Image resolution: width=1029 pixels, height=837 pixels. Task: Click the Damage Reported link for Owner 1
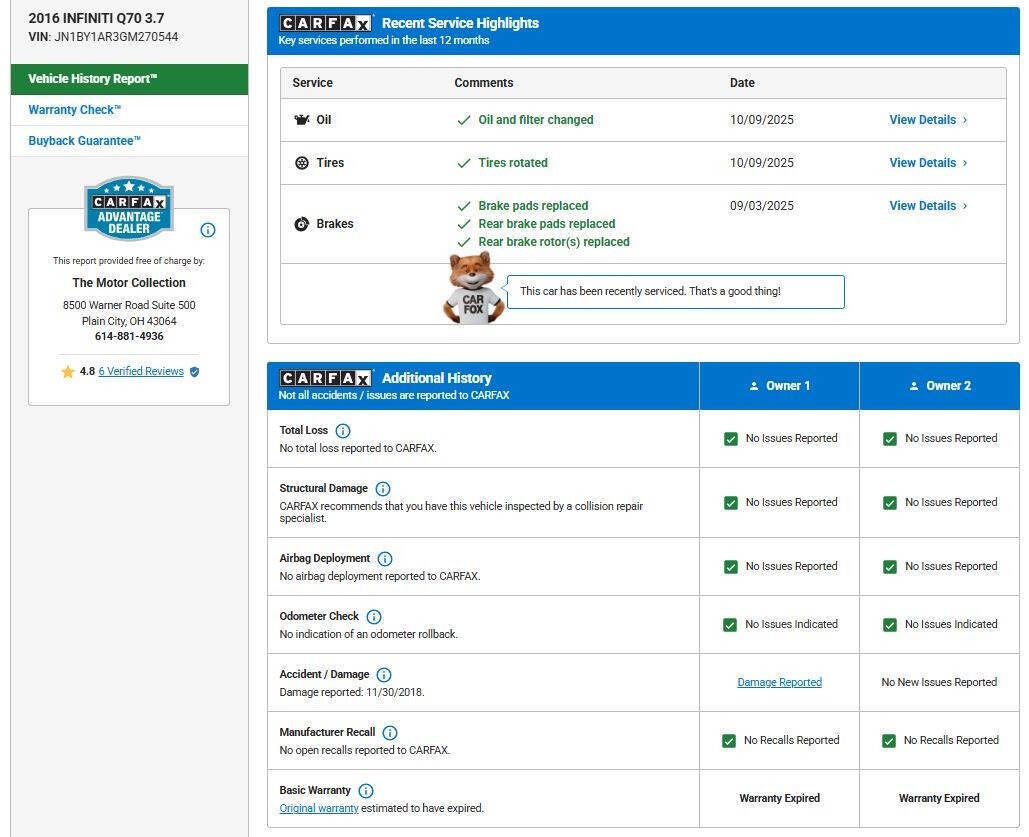(x=779, y=683)
